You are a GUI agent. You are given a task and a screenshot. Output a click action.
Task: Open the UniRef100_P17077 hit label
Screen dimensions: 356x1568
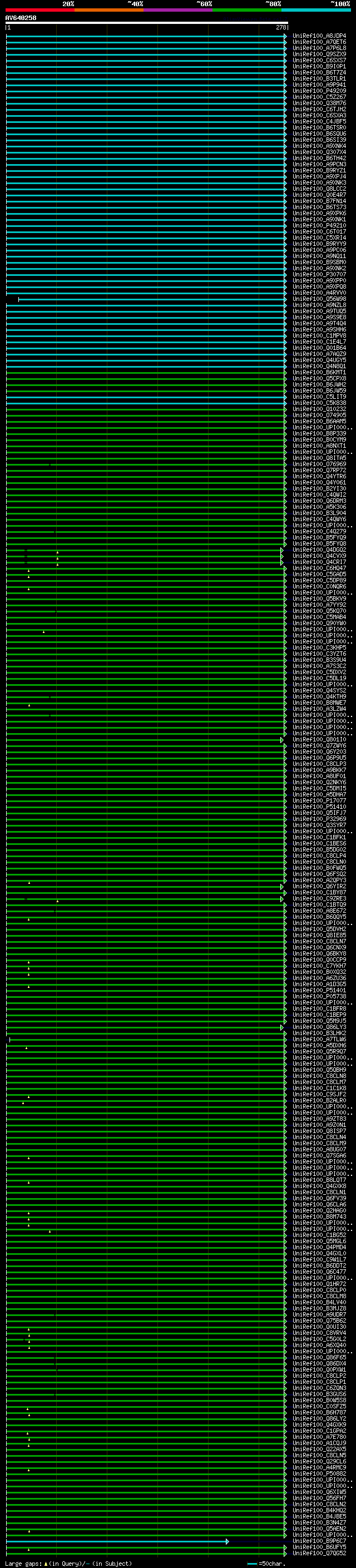tap(319, 801)
